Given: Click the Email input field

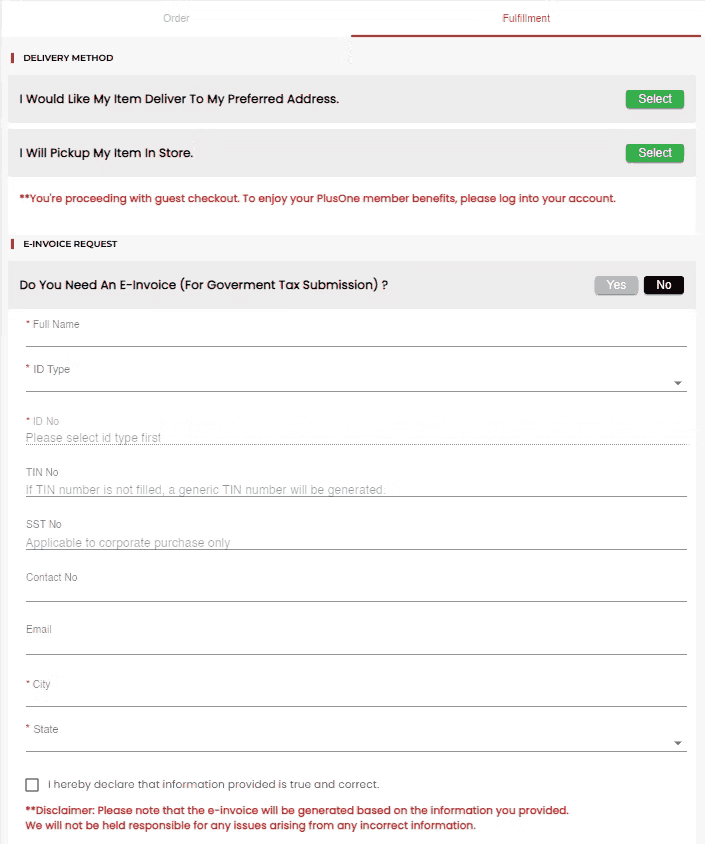Looking at the screenshot, I should coord(356,645).
